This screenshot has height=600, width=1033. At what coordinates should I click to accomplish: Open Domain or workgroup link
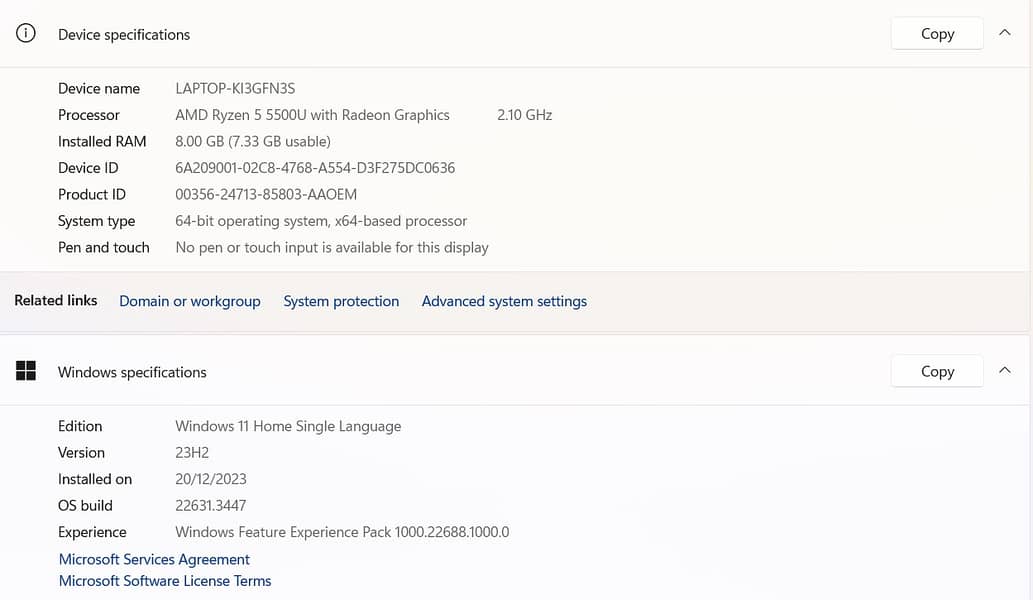click(189, 301)
